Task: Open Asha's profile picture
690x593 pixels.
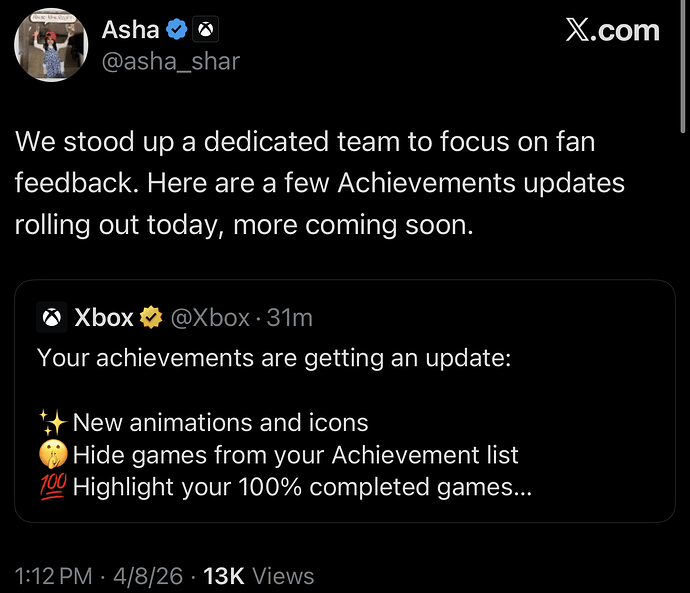Action: [x=48, y=45]
